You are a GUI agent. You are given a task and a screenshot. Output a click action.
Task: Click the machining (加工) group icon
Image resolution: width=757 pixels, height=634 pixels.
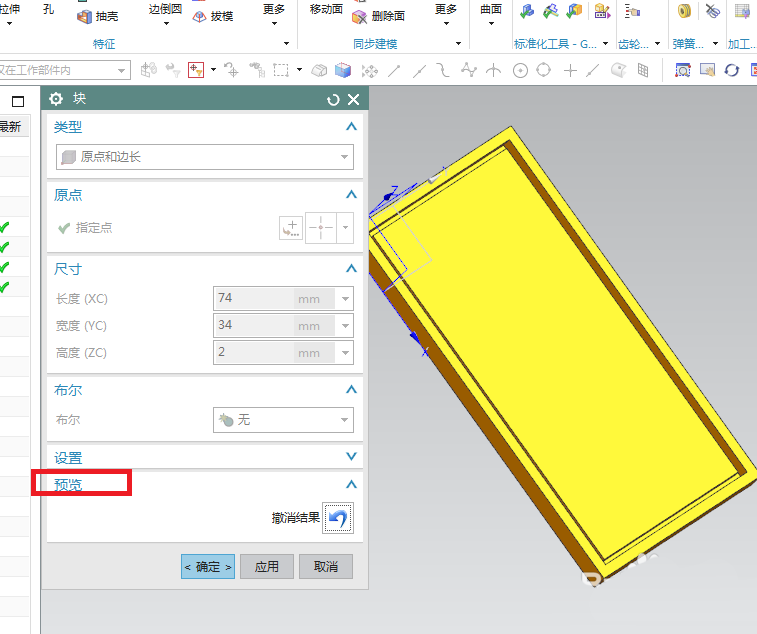[743, 11]
